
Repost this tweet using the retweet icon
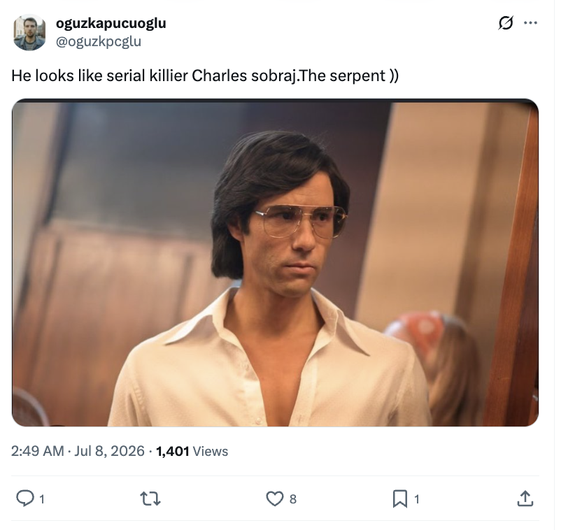coord(150,498)
